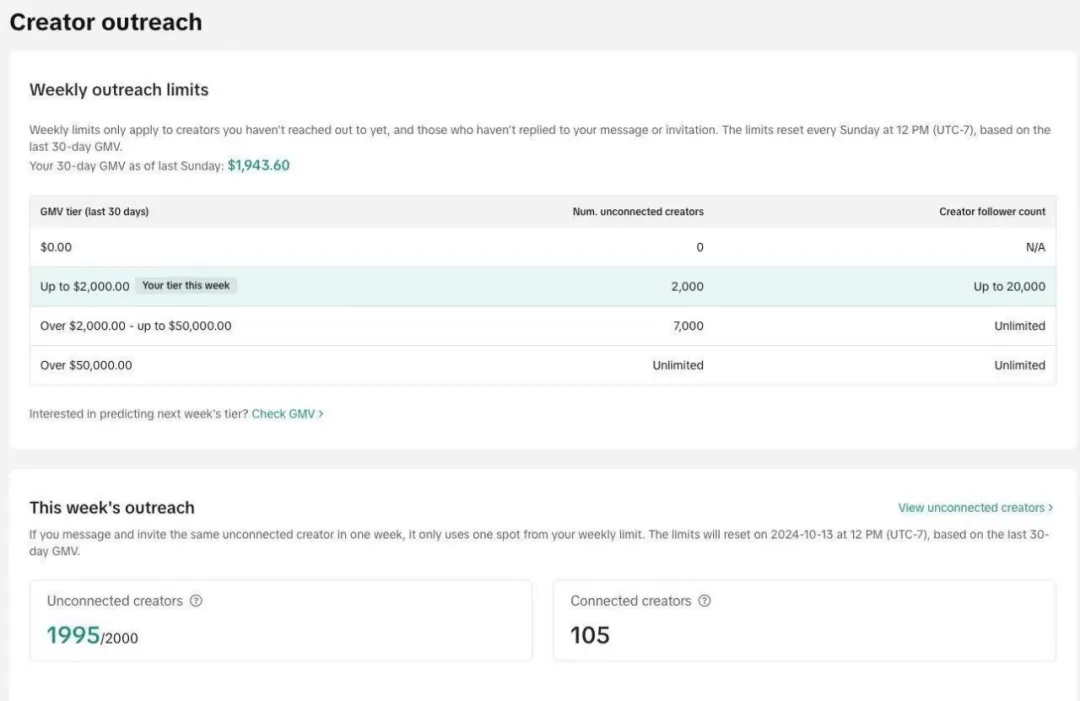This screenshot has width=1080, height=701.
Task: Click the 105 connected creators count
Action: click(x=590, y=636)
